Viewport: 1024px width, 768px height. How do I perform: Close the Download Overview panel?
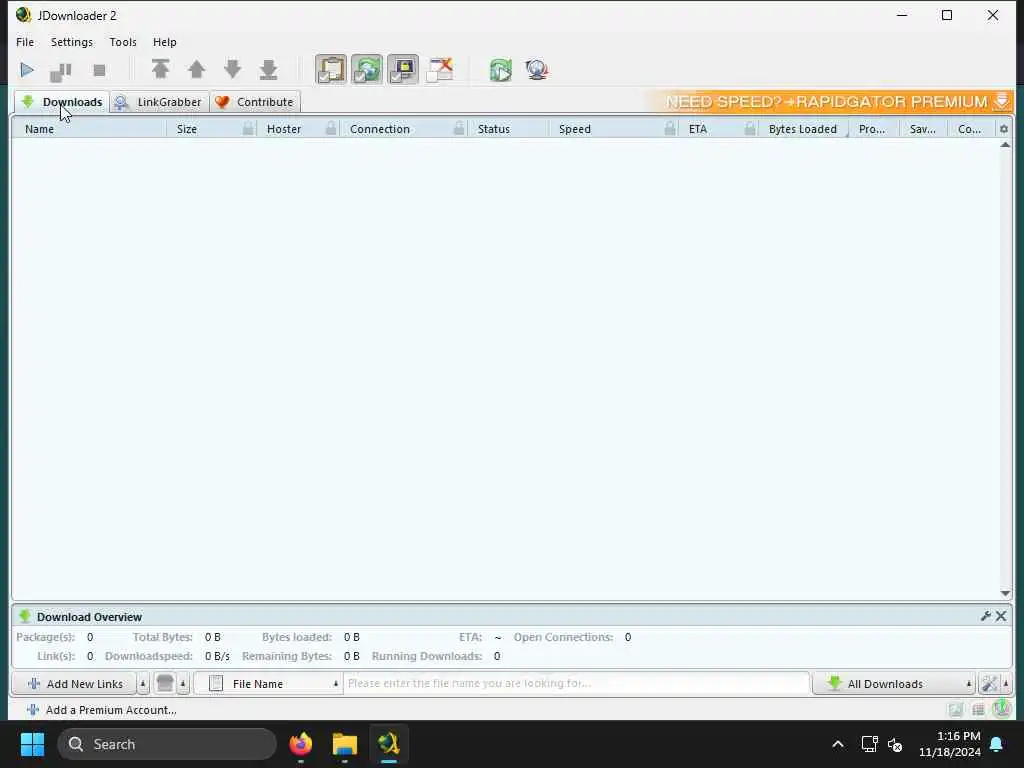click(1000, 616)
